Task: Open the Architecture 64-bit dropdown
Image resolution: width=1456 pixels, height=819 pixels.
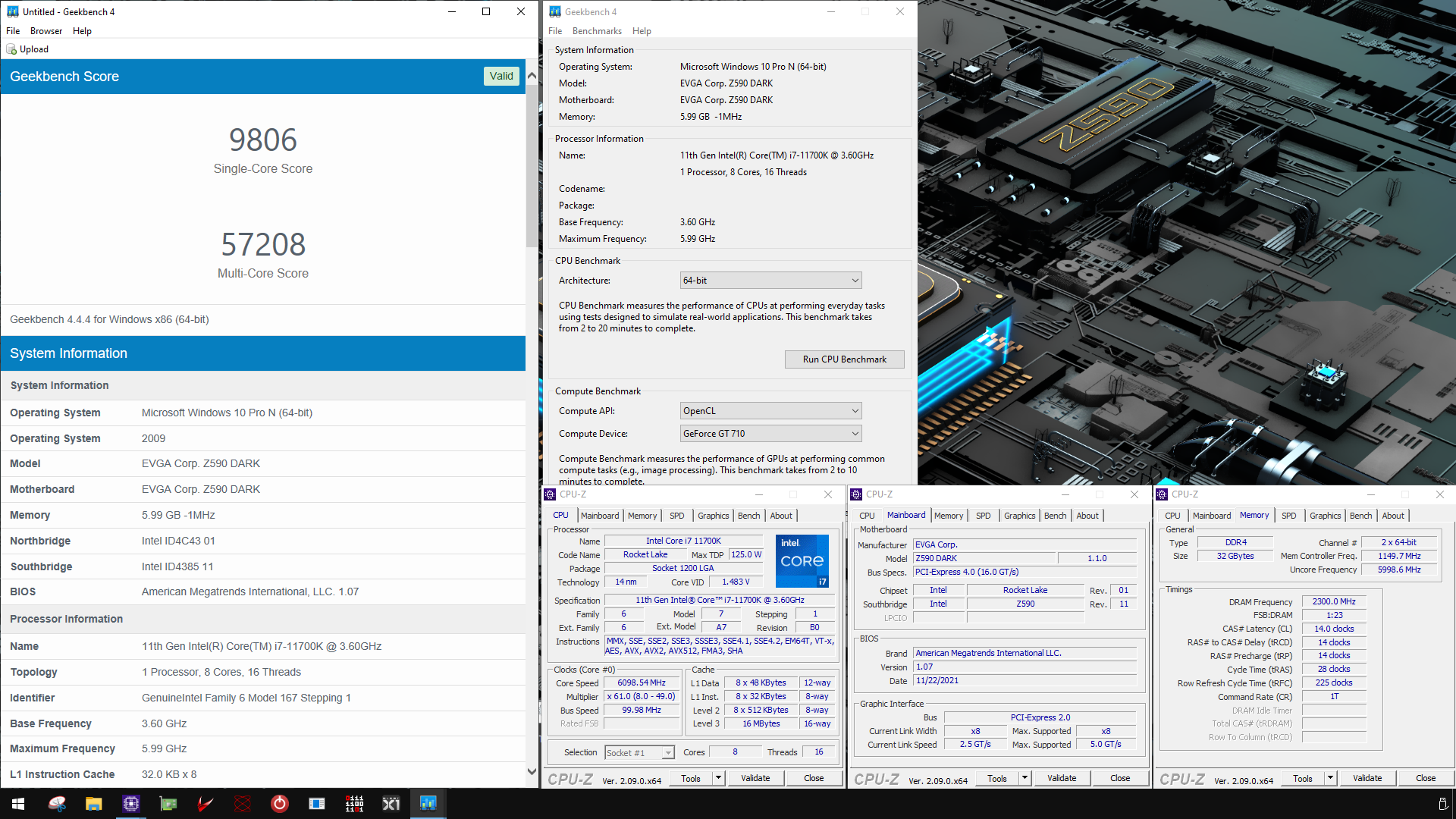Action: pyautogui.click(x=770, y=281)
